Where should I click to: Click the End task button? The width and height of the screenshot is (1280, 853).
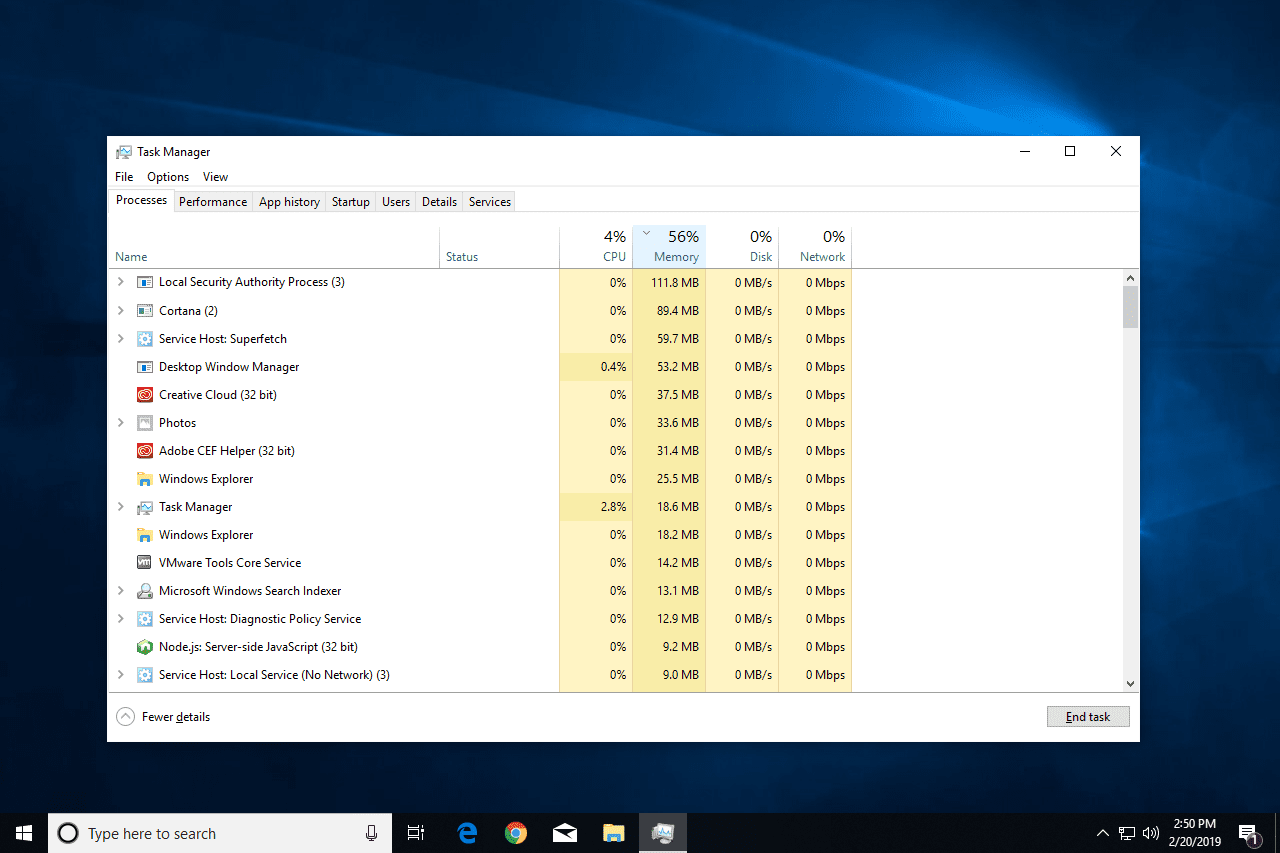[1088, 716]
